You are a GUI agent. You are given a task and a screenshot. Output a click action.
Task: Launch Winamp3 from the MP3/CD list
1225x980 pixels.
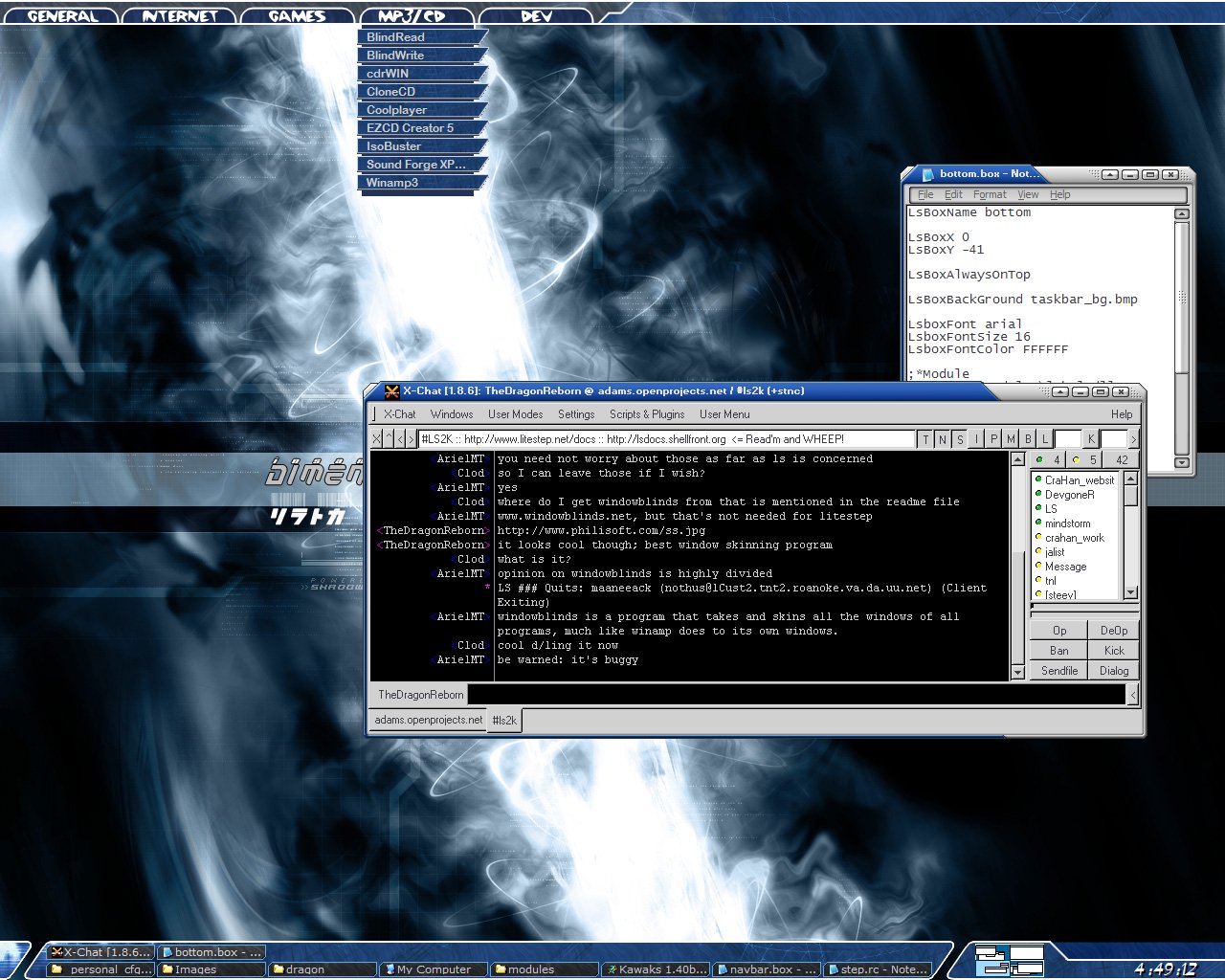tap(392, 183)
